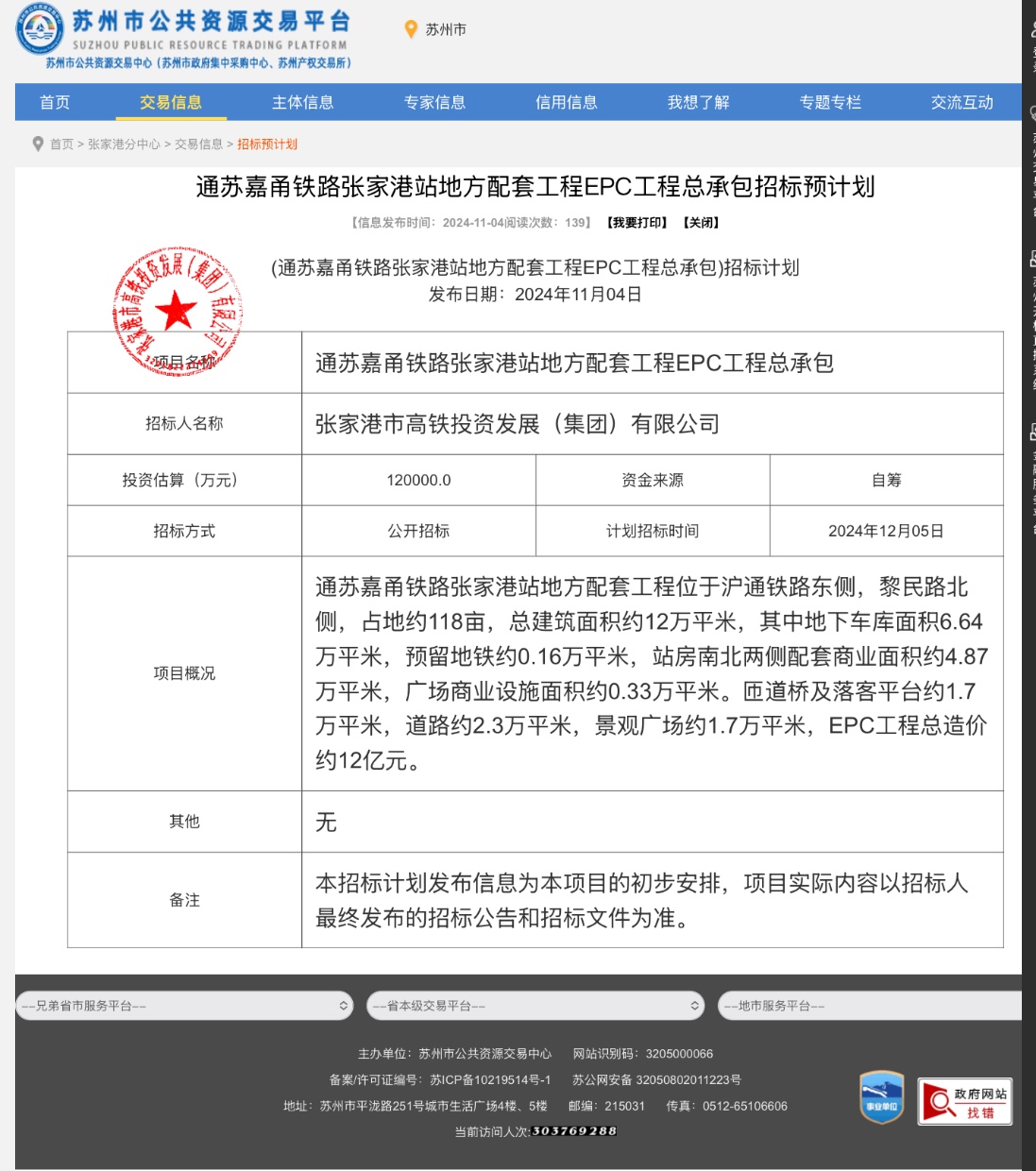The image size is (1036, 1171).
Task: Expand the 地市服务平台 dropdown
Action: tap(870, 1006)
